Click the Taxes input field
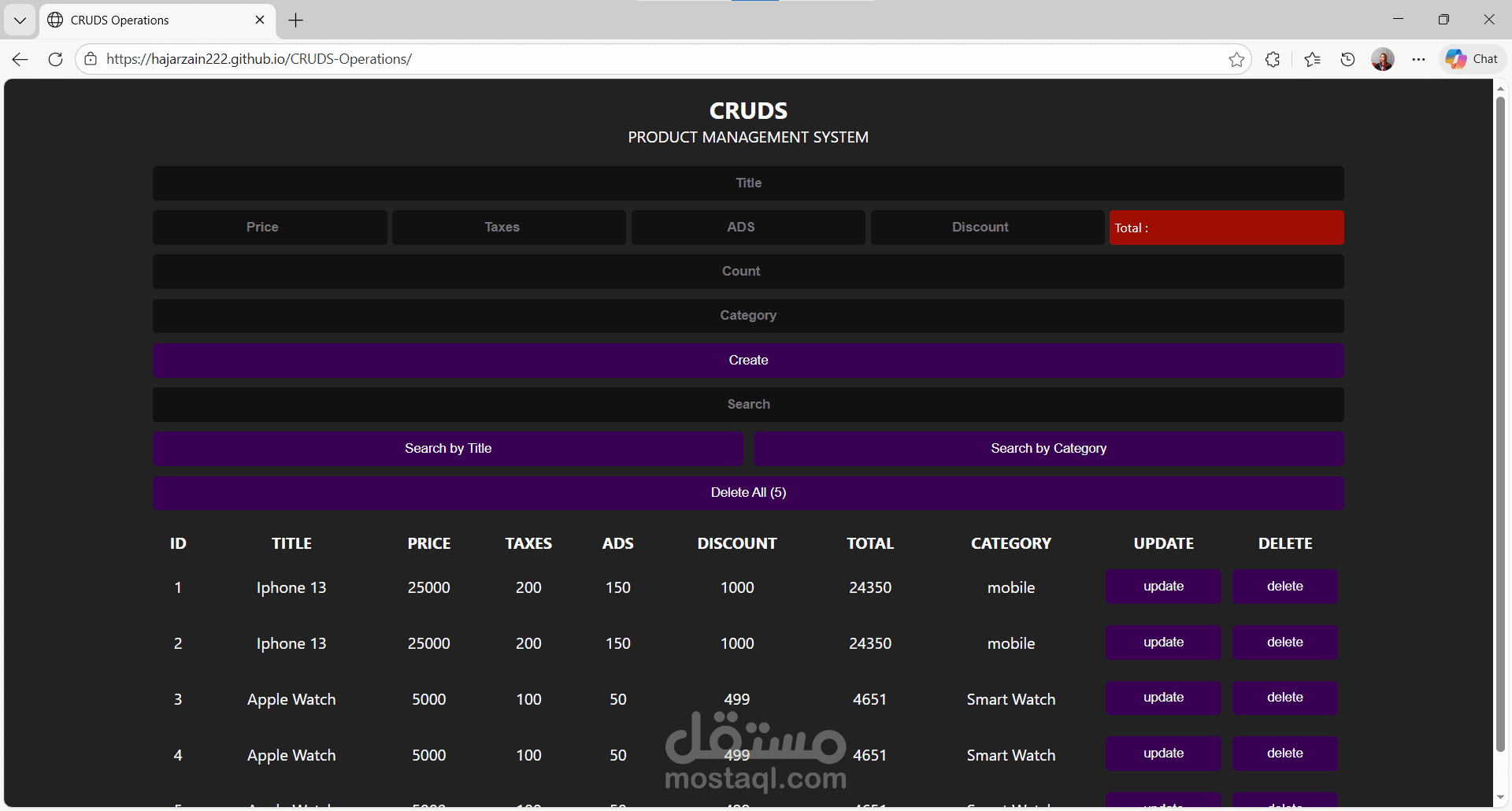 tap(509, 227)
